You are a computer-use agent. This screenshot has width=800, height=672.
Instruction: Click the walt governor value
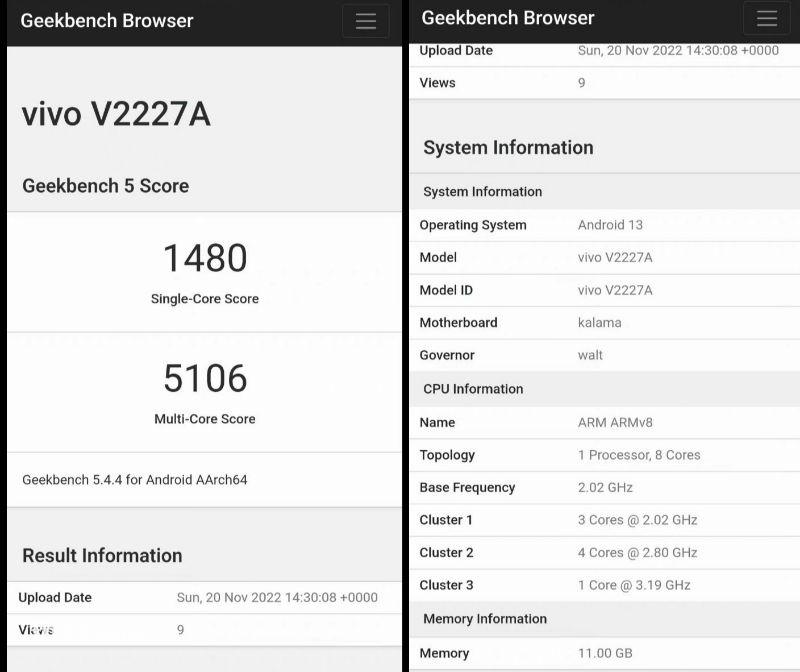pos(590,355)
